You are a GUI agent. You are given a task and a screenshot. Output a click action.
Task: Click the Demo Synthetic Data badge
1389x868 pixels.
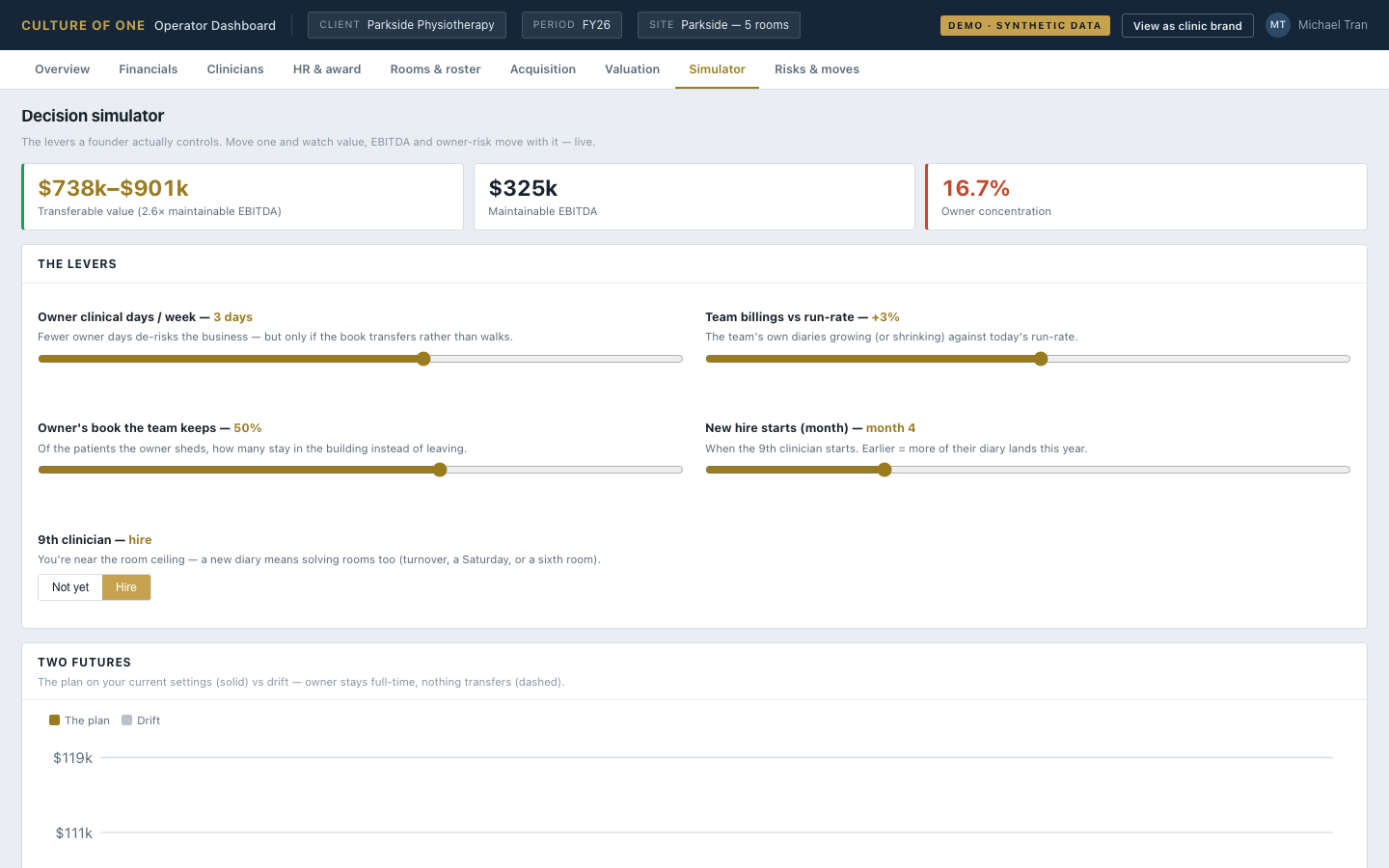1024,26
